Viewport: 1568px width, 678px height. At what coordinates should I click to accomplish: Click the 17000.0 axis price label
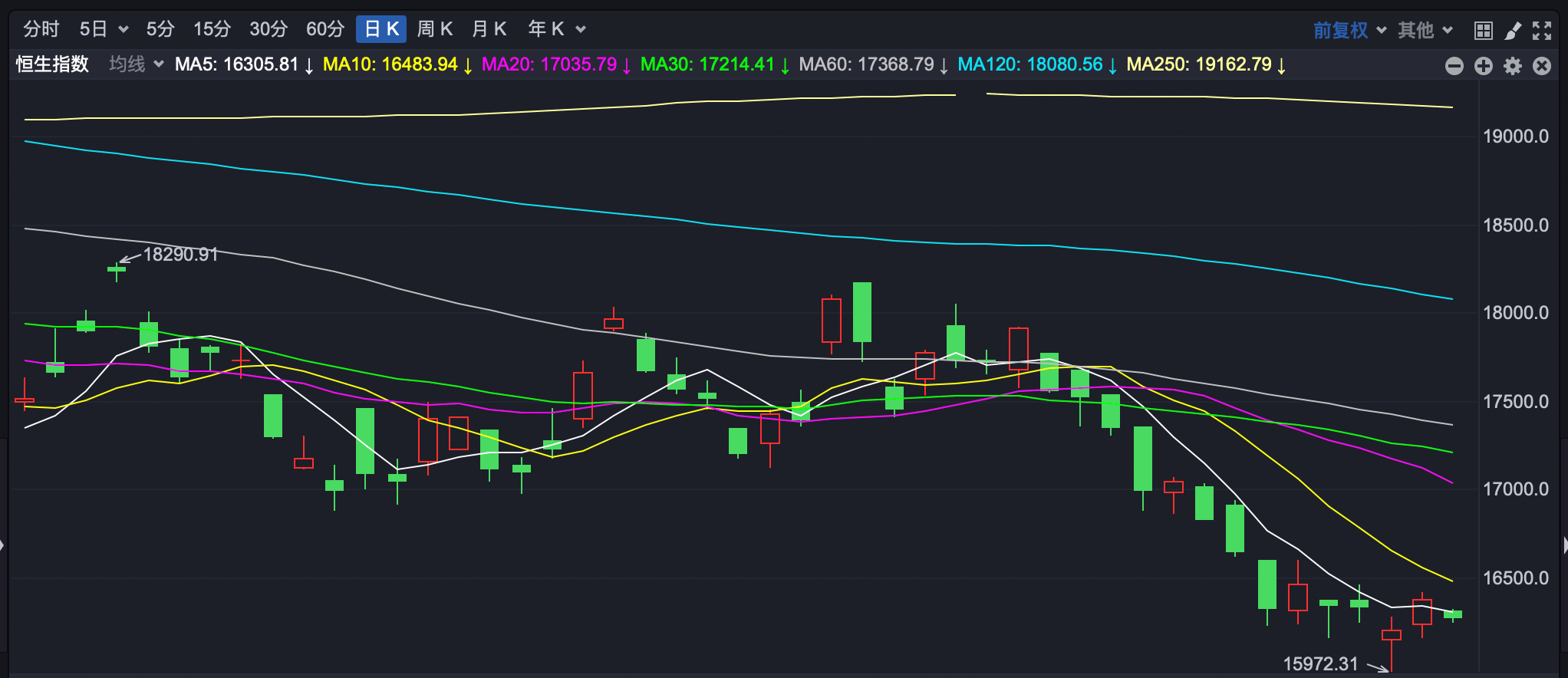pyautogui.click(x=1516, y=489)
